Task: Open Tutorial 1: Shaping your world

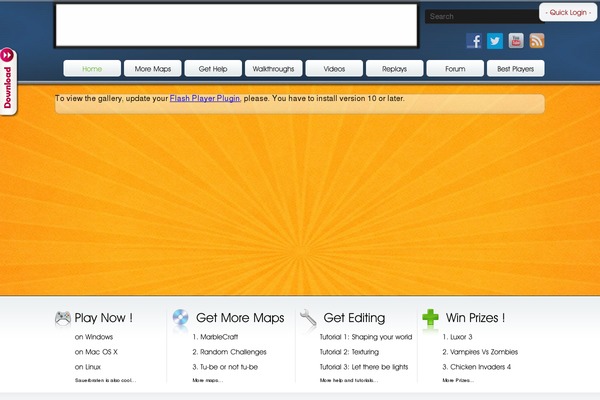Action: click(x=366, y=337)
